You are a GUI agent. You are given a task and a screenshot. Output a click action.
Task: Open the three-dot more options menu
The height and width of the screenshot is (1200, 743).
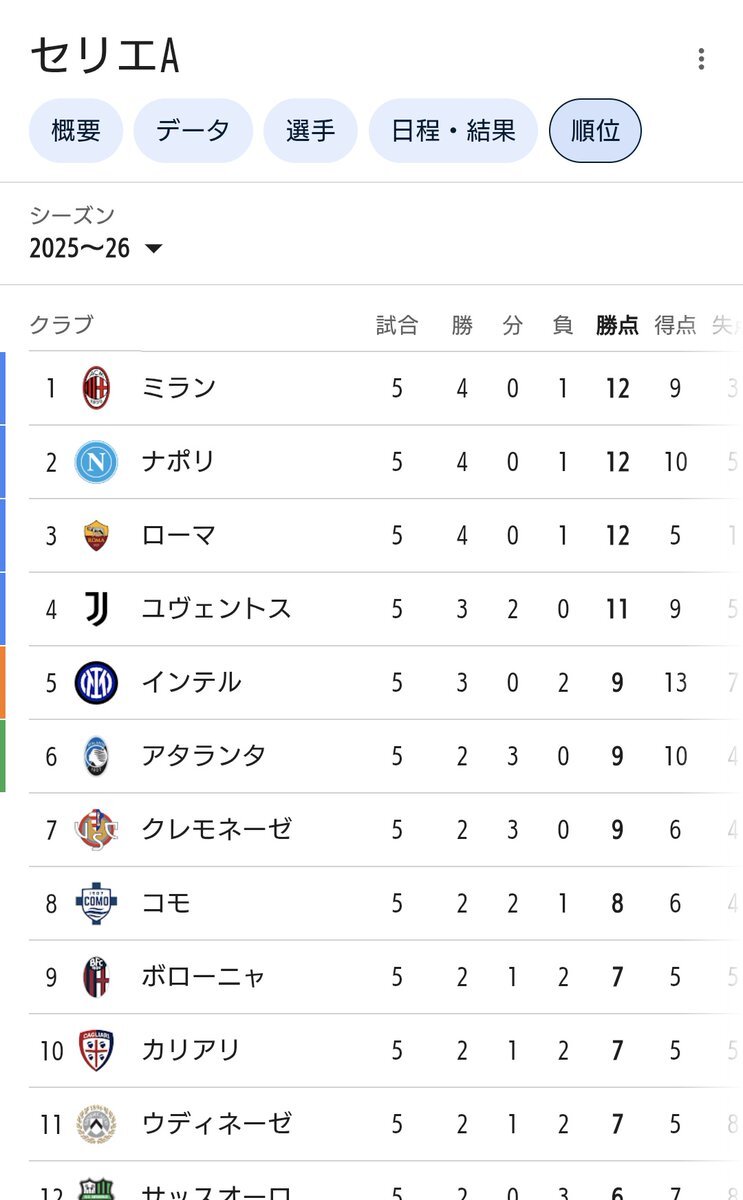(701, 59)
